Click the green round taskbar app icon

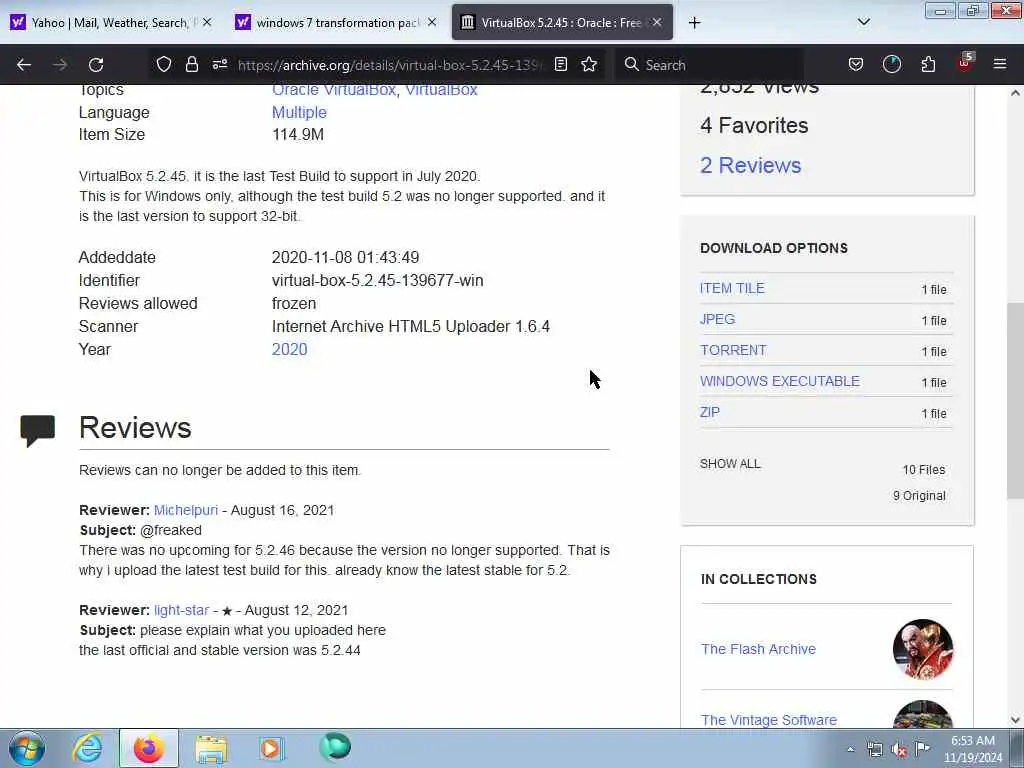tap(335, 747)
